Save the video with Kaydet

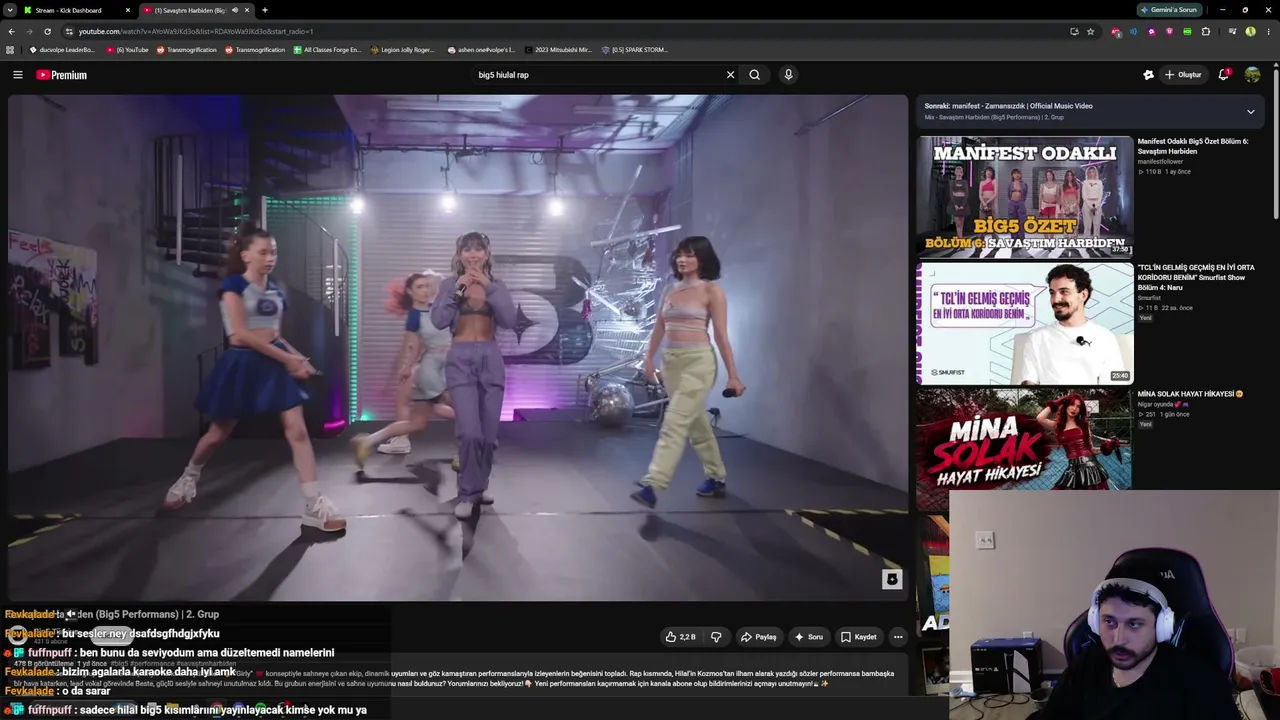pyautogui.click(x=859, y=637)
